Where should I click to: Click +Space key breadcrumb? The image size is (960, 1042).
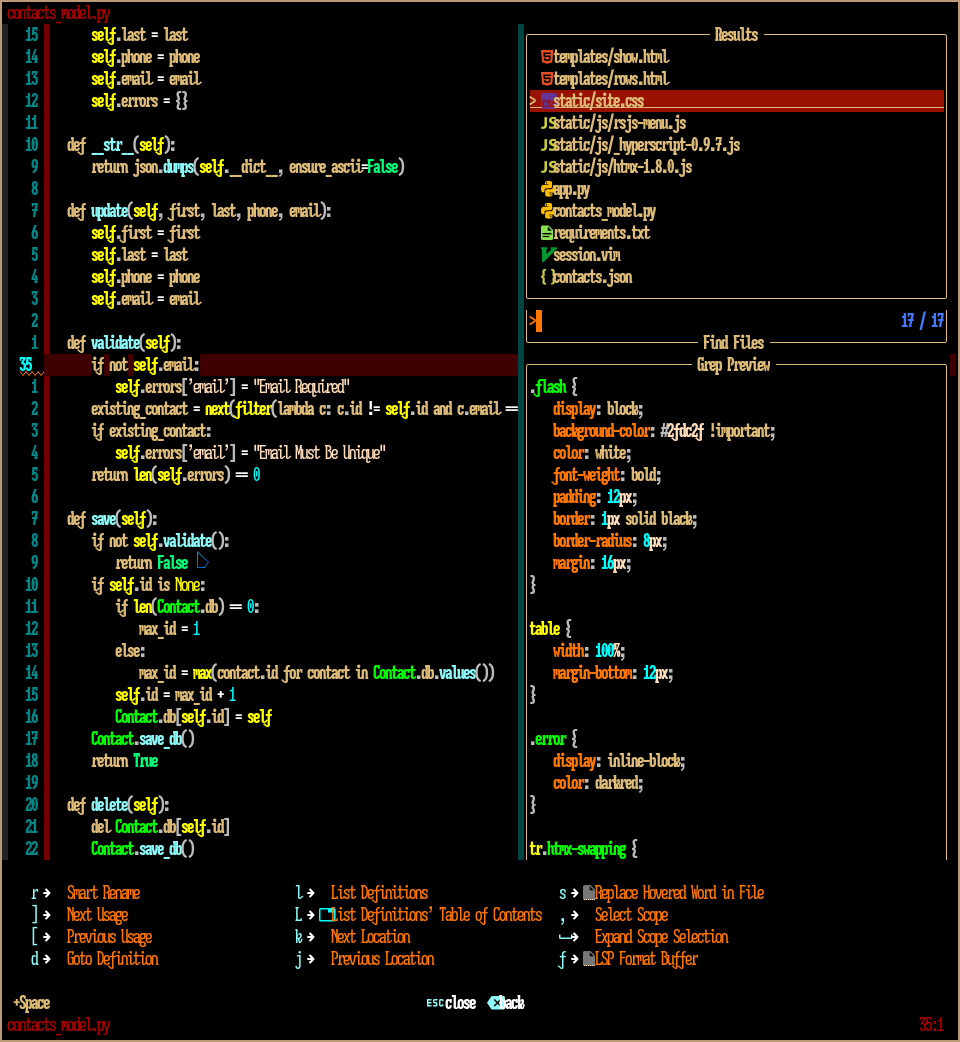pyautogui.click(x=32, y=1003)
